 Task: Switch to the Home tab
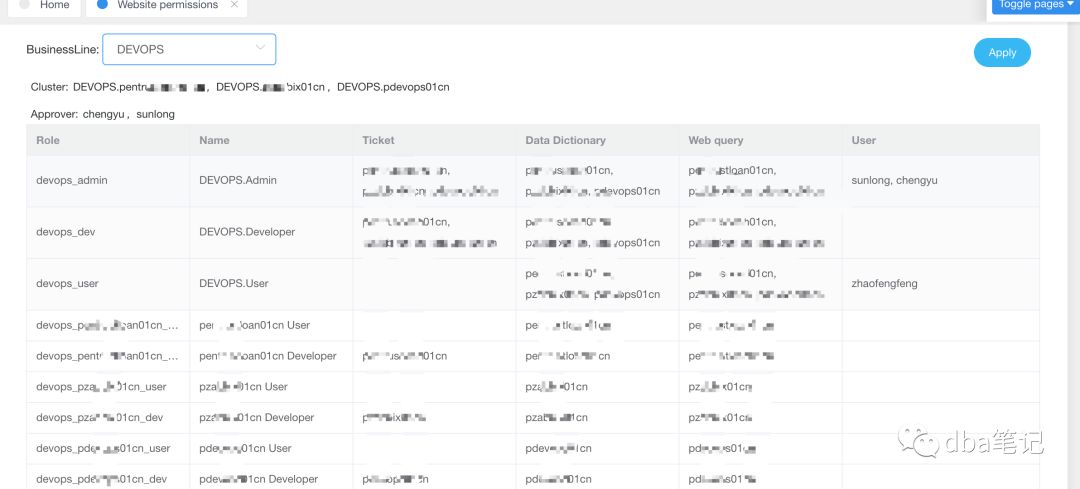click(x=54, y=5)
